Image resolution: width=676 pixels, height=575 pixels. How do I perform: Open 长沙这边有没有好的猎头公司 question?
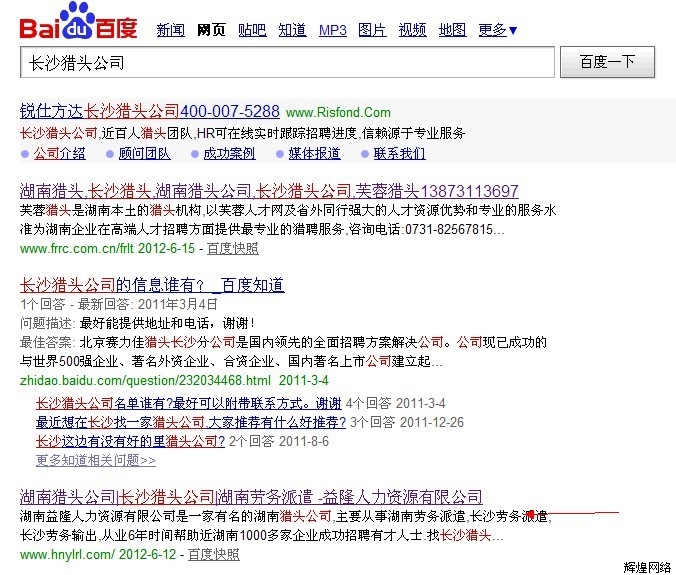point(130,441)
